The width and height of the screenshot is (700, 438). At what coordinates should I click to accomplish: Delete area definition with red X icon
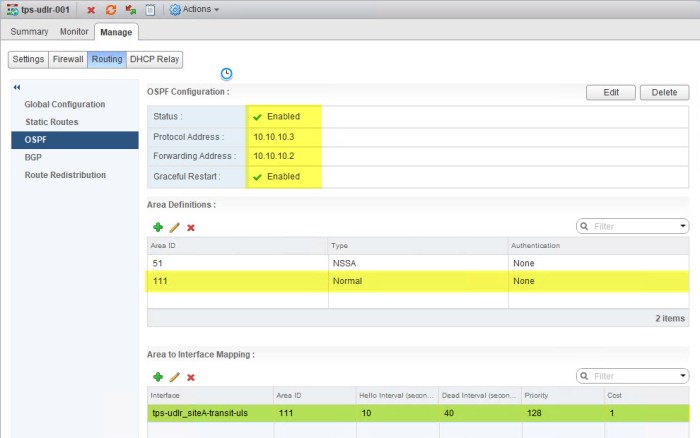(x=191, y=228)
